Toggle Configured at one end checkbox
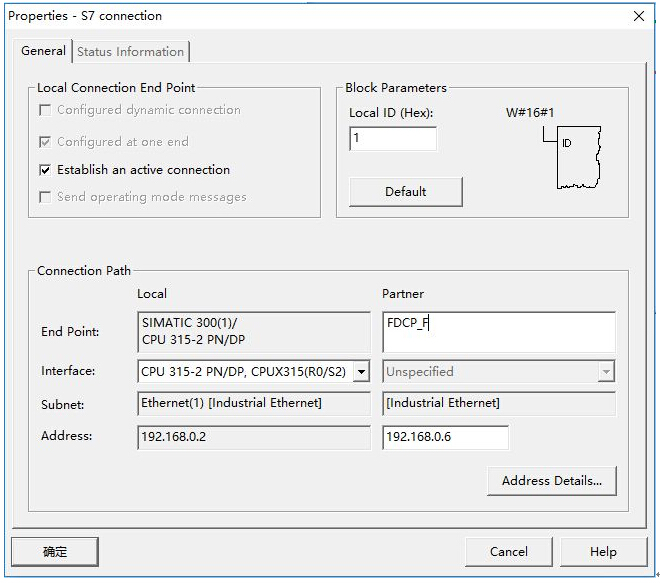This screenshot has height=583, width=660. point(45,142)
